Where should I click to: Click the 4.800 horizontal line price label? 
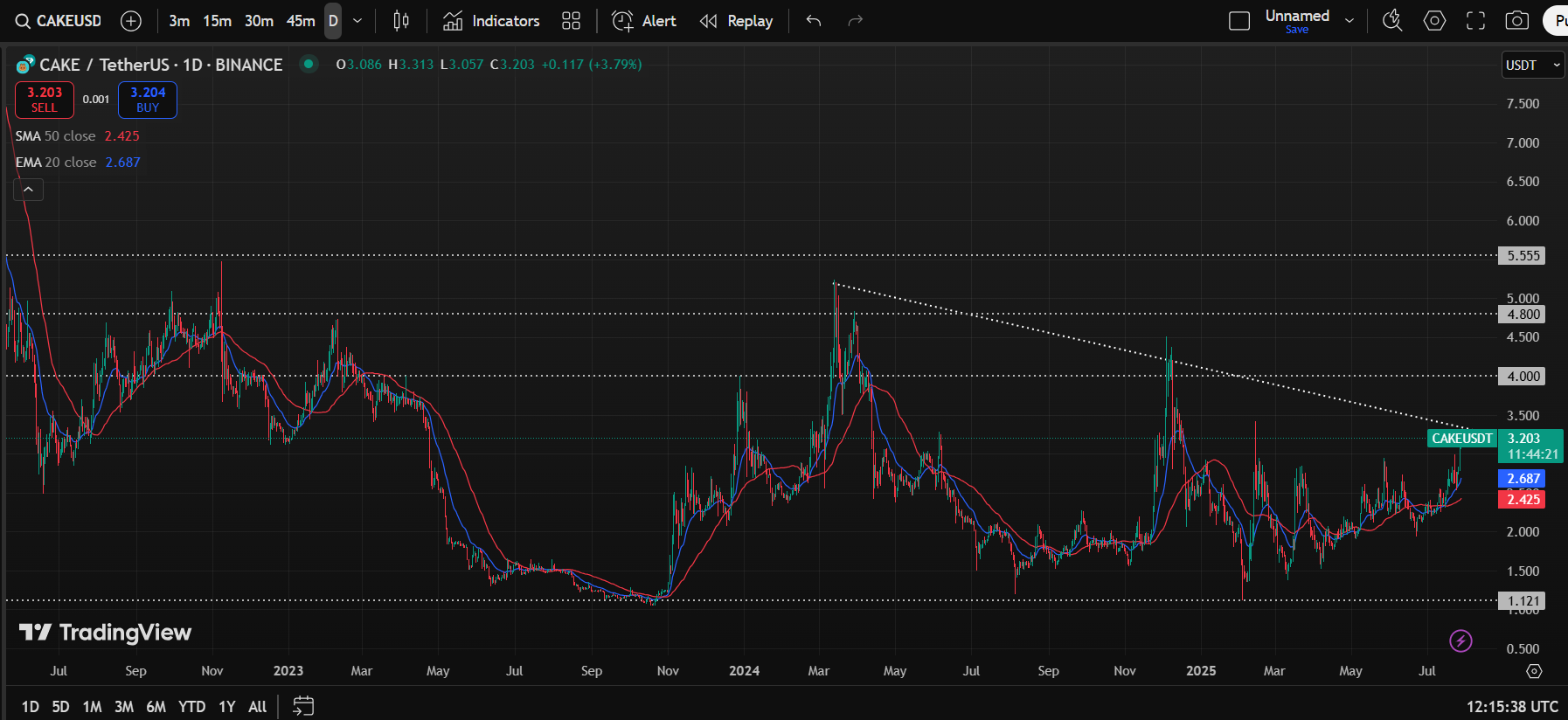[1522, 315]
